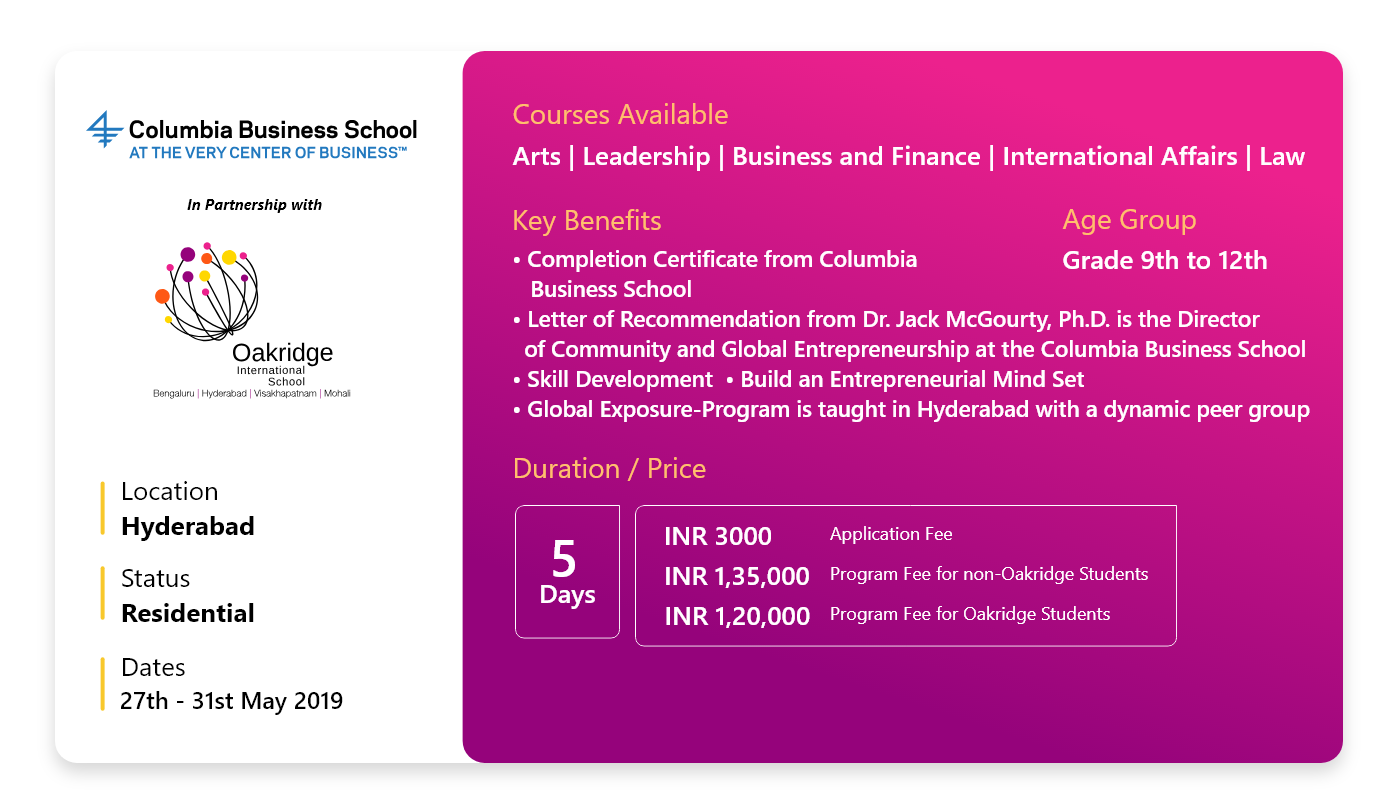The image size is (1388, 809).
Task: Click the yellow bar beside Status
Action: tap(102, 593)
